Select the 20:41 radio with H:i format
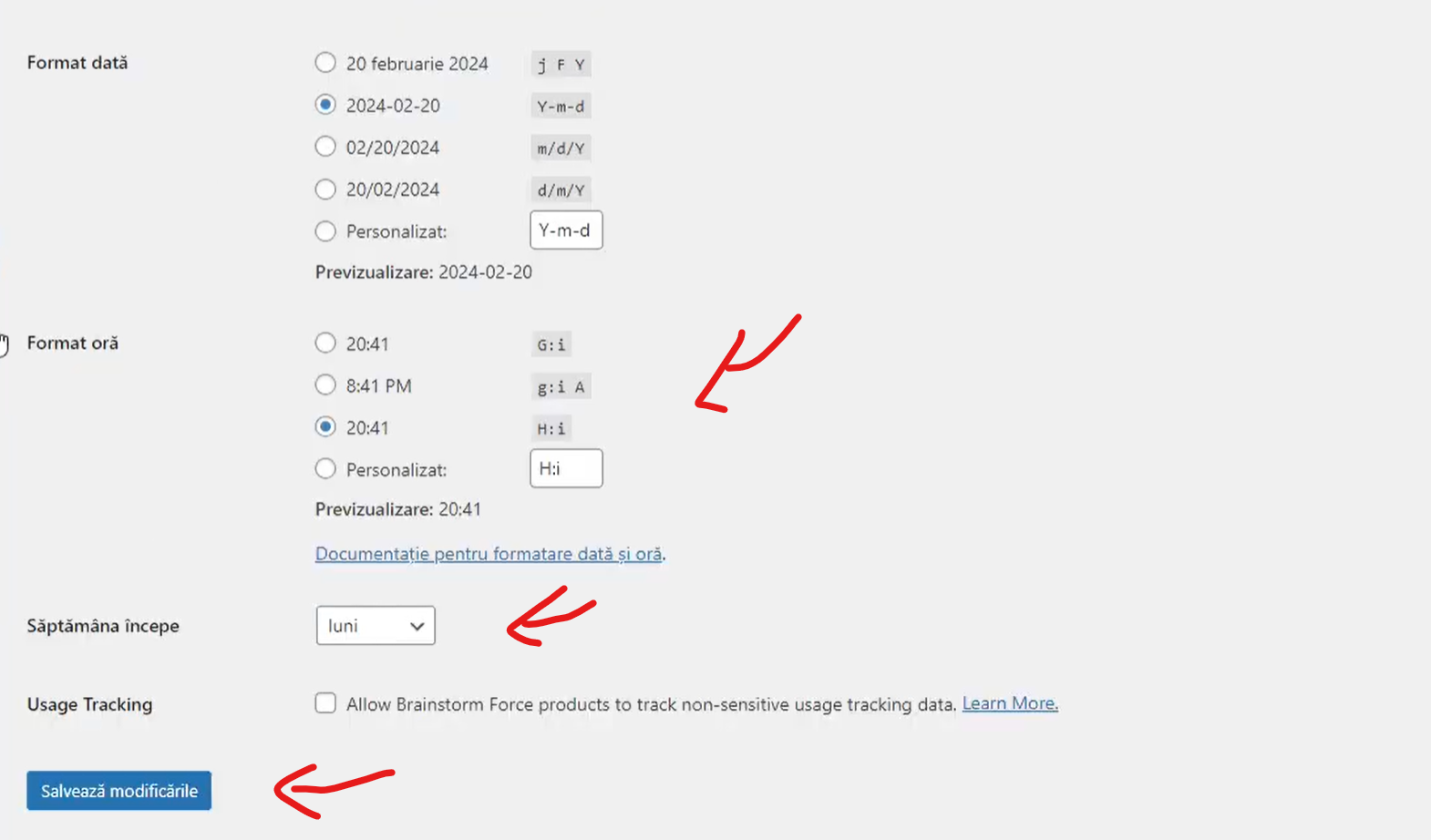The image size is (1431, 840). [325, 427]
